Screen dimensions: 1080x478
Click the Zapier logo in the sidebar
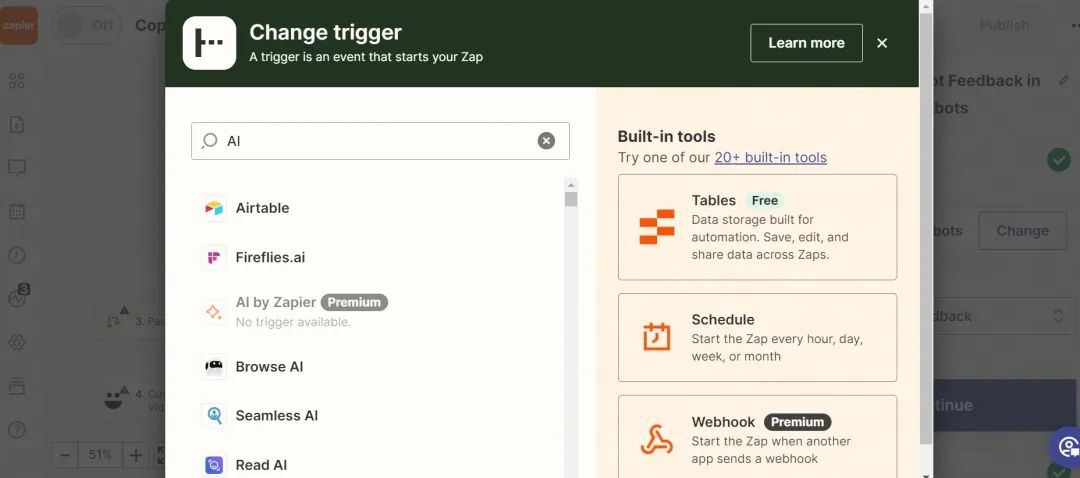coord(19,25)
